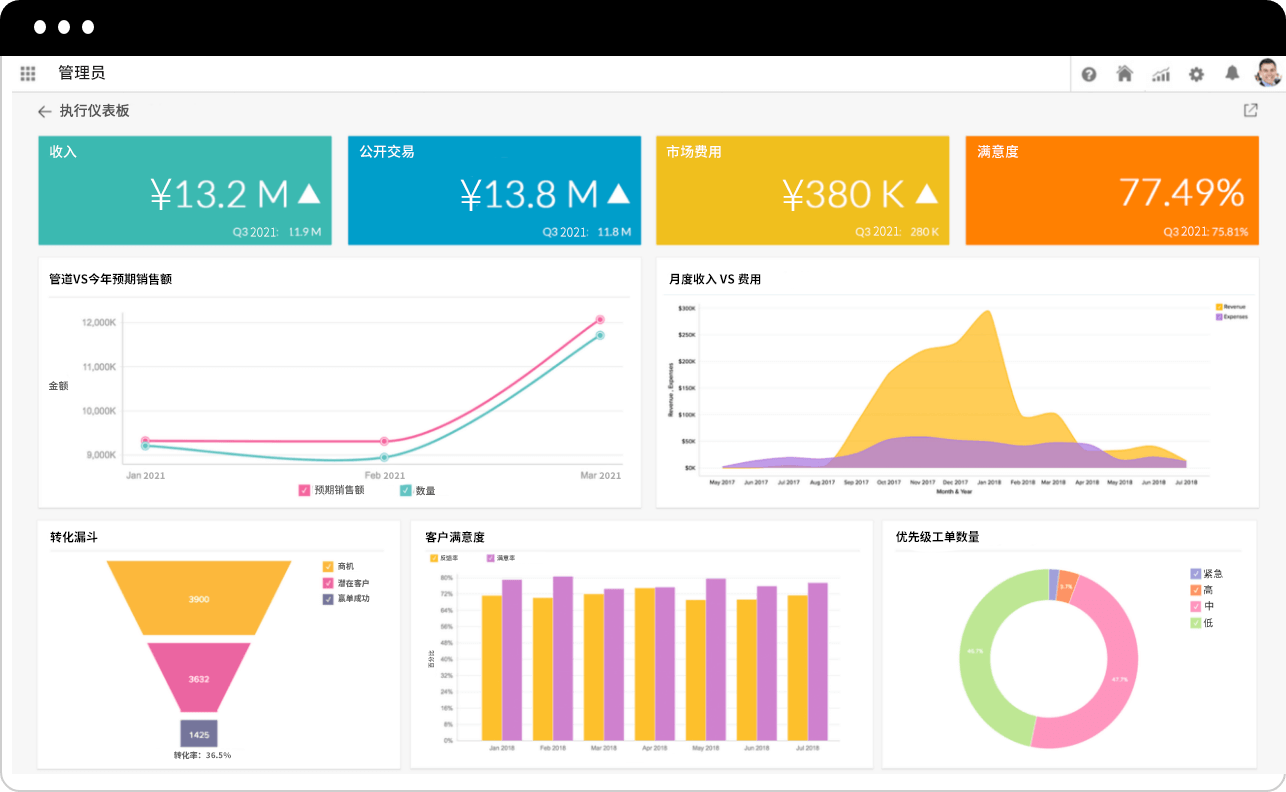
Task: Go to home via house icon
Action: click(x=1125, y=74)
